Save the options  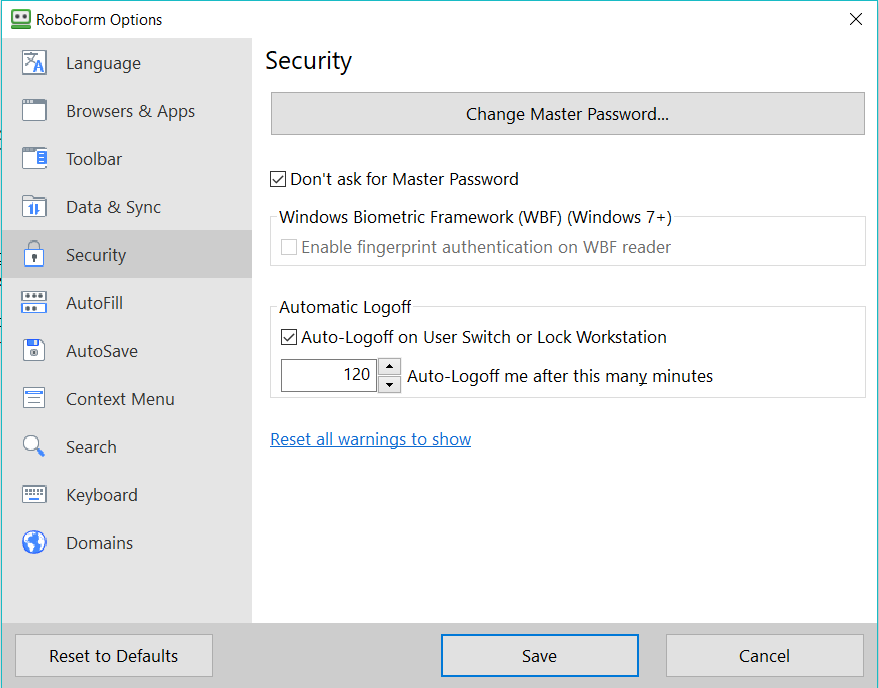click(x=539, y=655)
